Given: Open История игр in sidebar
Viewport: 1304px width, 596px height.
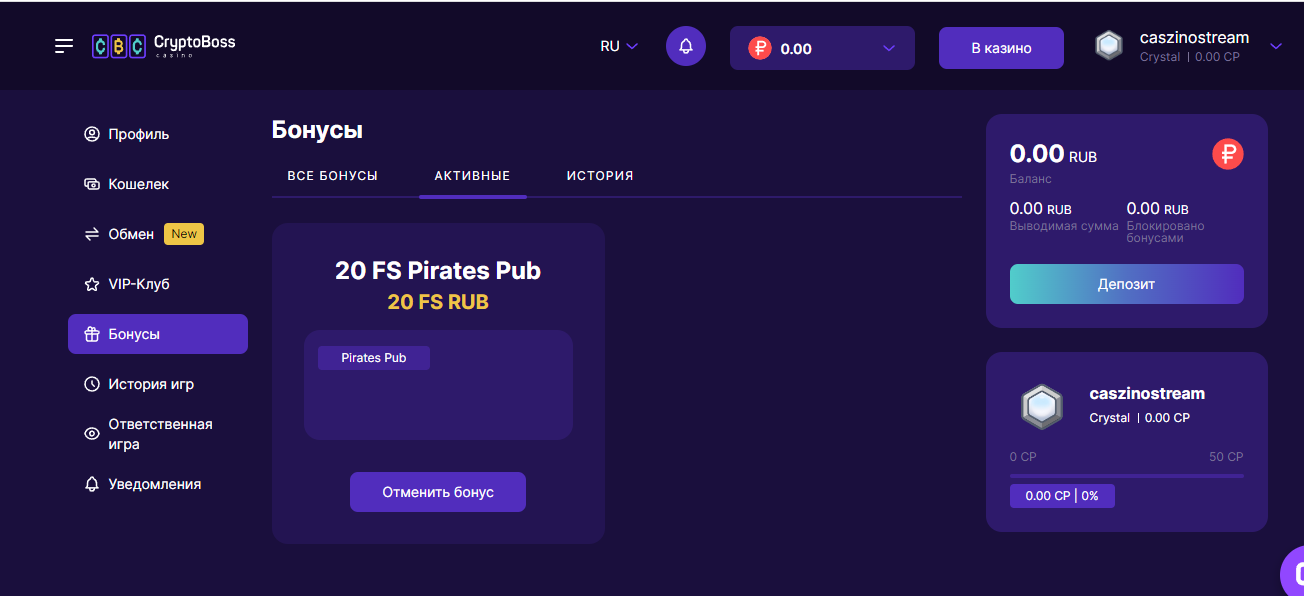Looking at the screenshot, I should (x=150, y=384).
